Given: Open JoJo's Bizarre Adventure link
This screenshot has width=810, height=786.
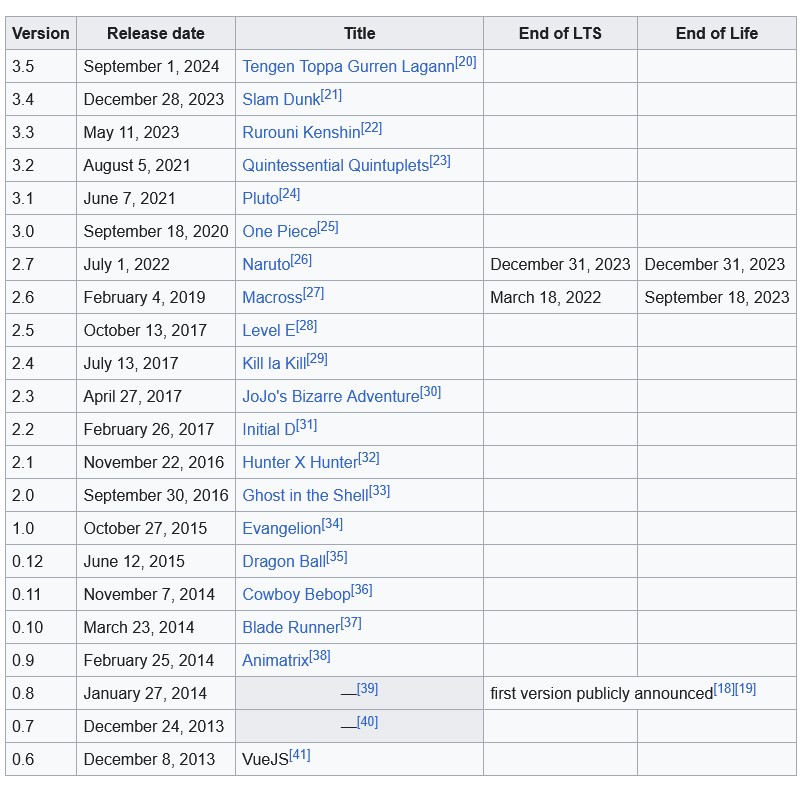Looking at the screenshot, I should (x=331, y=397).
